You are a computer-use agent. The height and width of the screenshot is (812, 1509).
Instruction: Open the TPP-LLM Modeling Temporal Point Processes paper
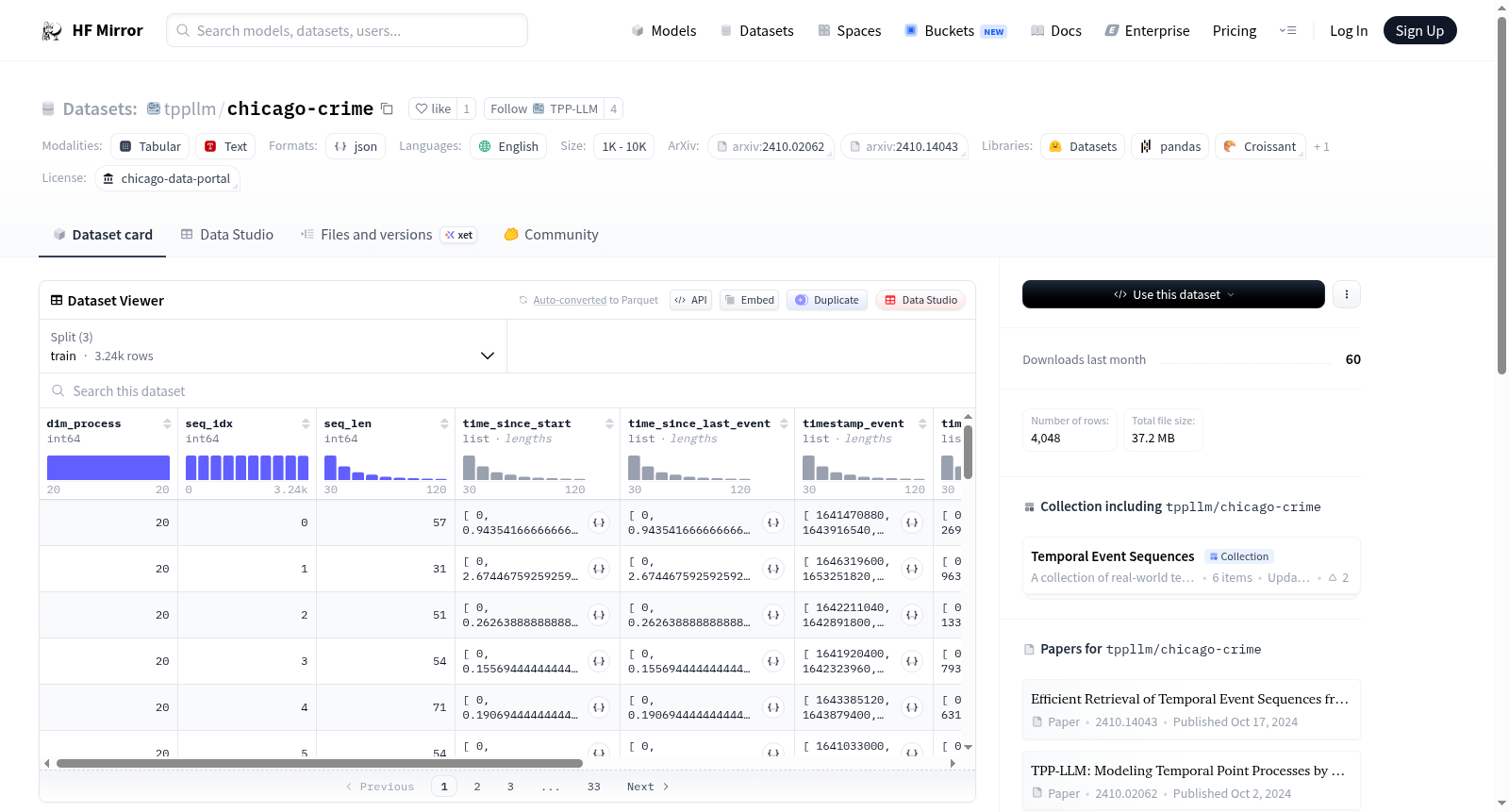click(1191, 781)
